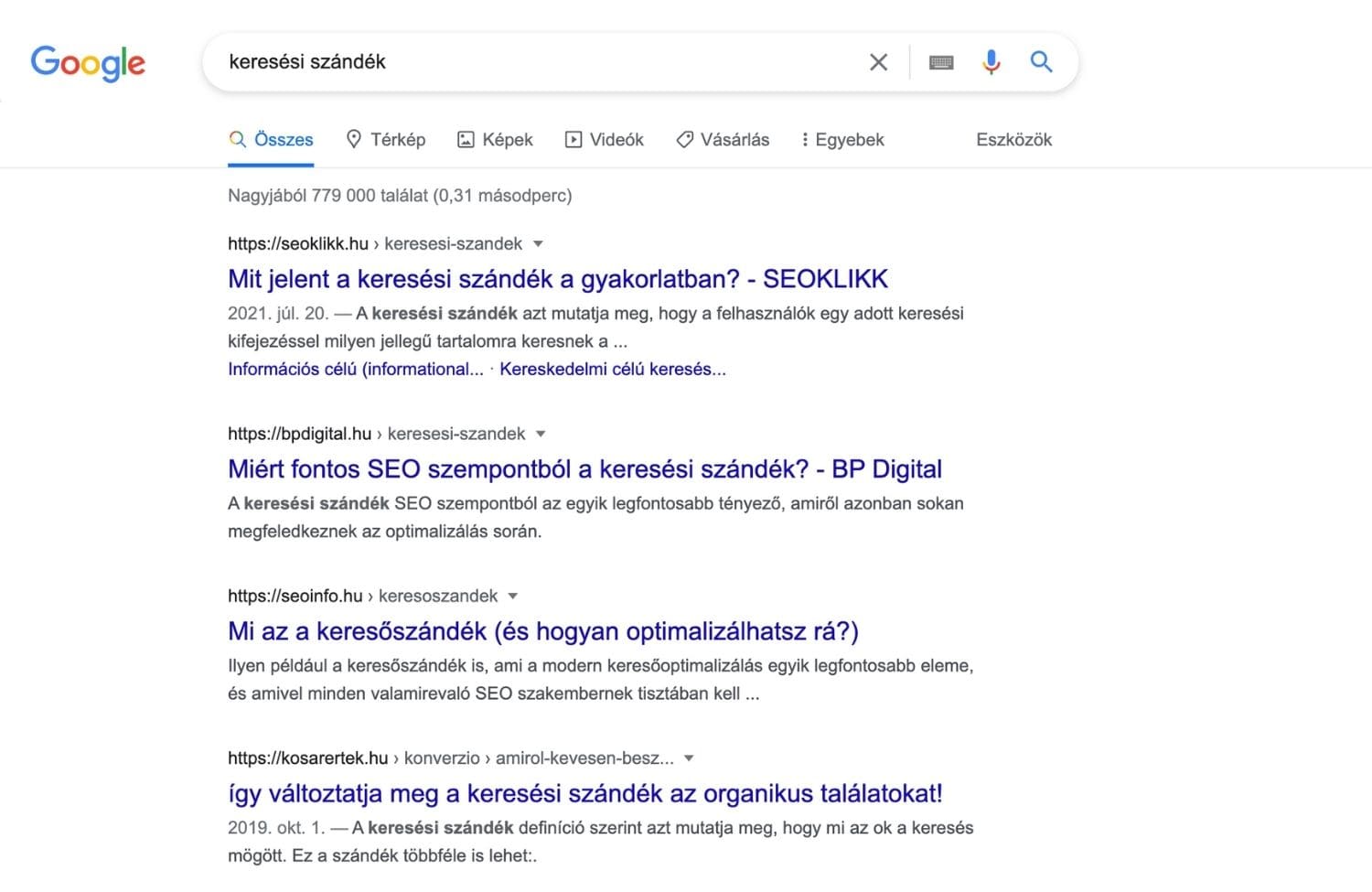Expand dropdown arrow beside kosarertek.hu URL
The height and width of the screenshot is (892, 1372).
pyautogui.click(x=689, y=758)
